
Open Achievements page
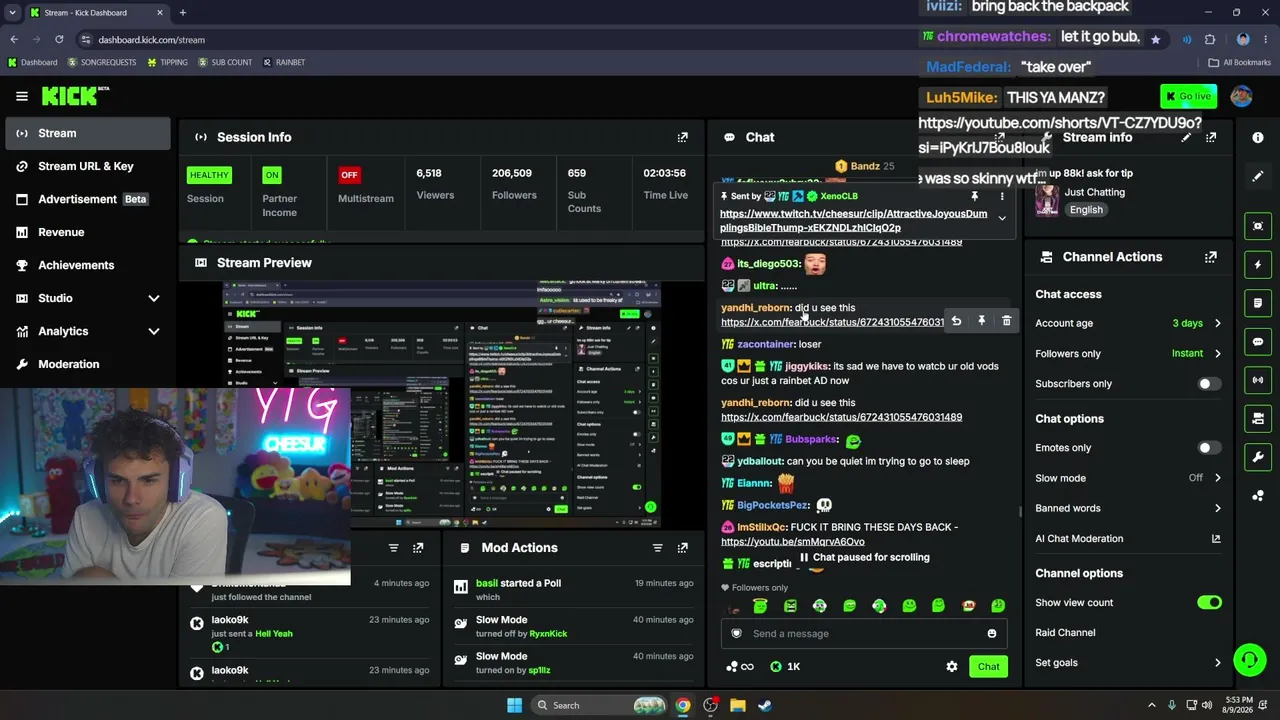tap(88, 265)
